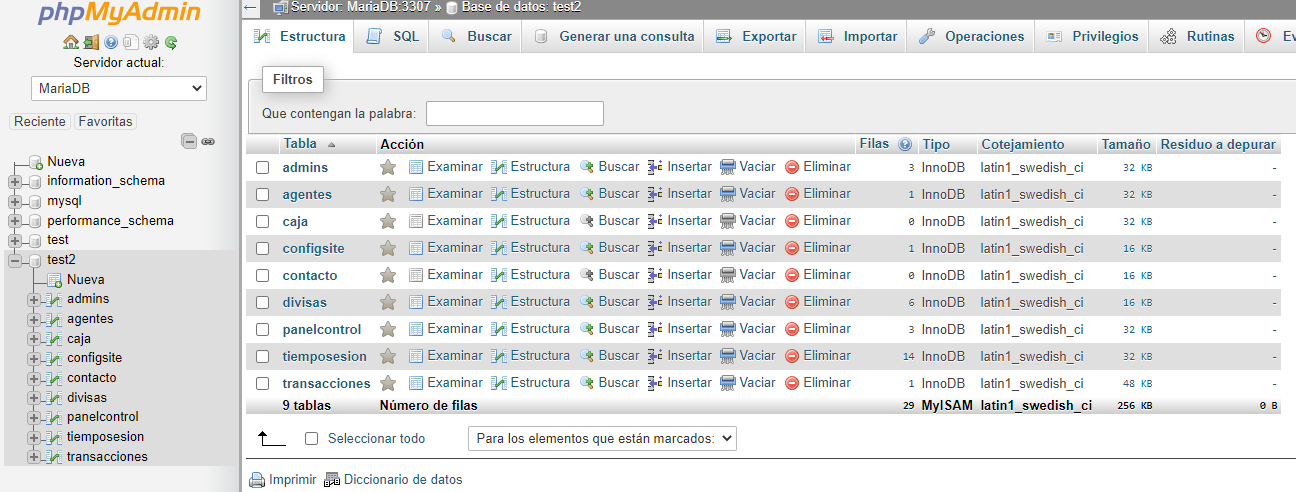Open the Privilegios tab
1296x492 pixels.
1092,36
